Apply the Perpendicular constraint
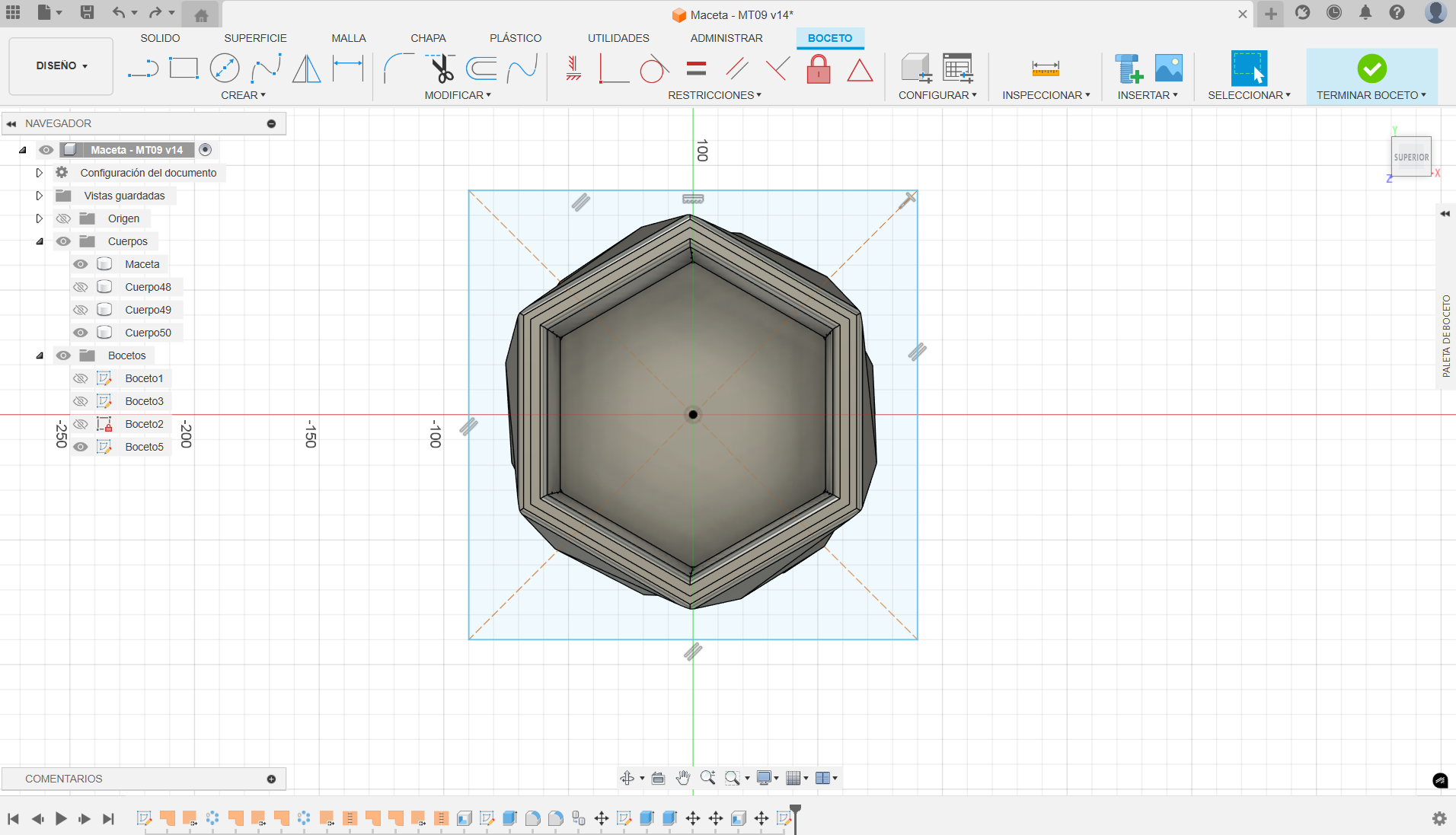The width and height of the screenshot is (1456, 835). click(x=777, y=69)
